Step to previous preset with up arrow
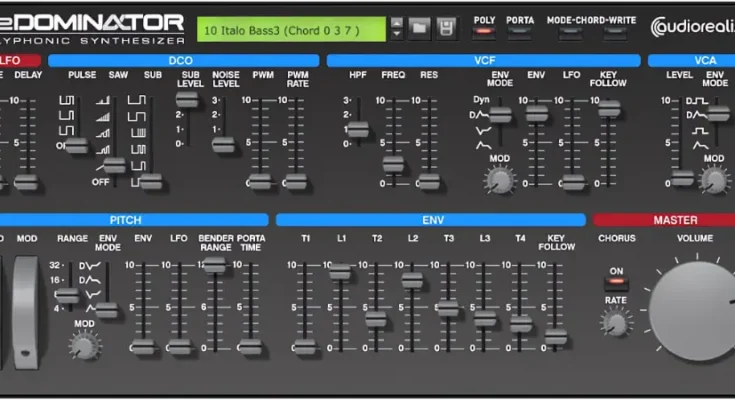The width and height of the screenshot is (735, 400). pos(397,22)
